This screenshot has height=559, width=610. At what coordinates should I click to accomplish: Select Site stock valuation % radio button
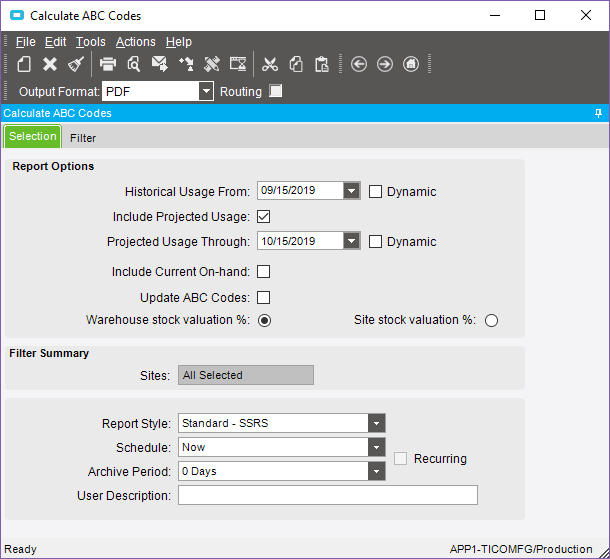coord(491,321)
